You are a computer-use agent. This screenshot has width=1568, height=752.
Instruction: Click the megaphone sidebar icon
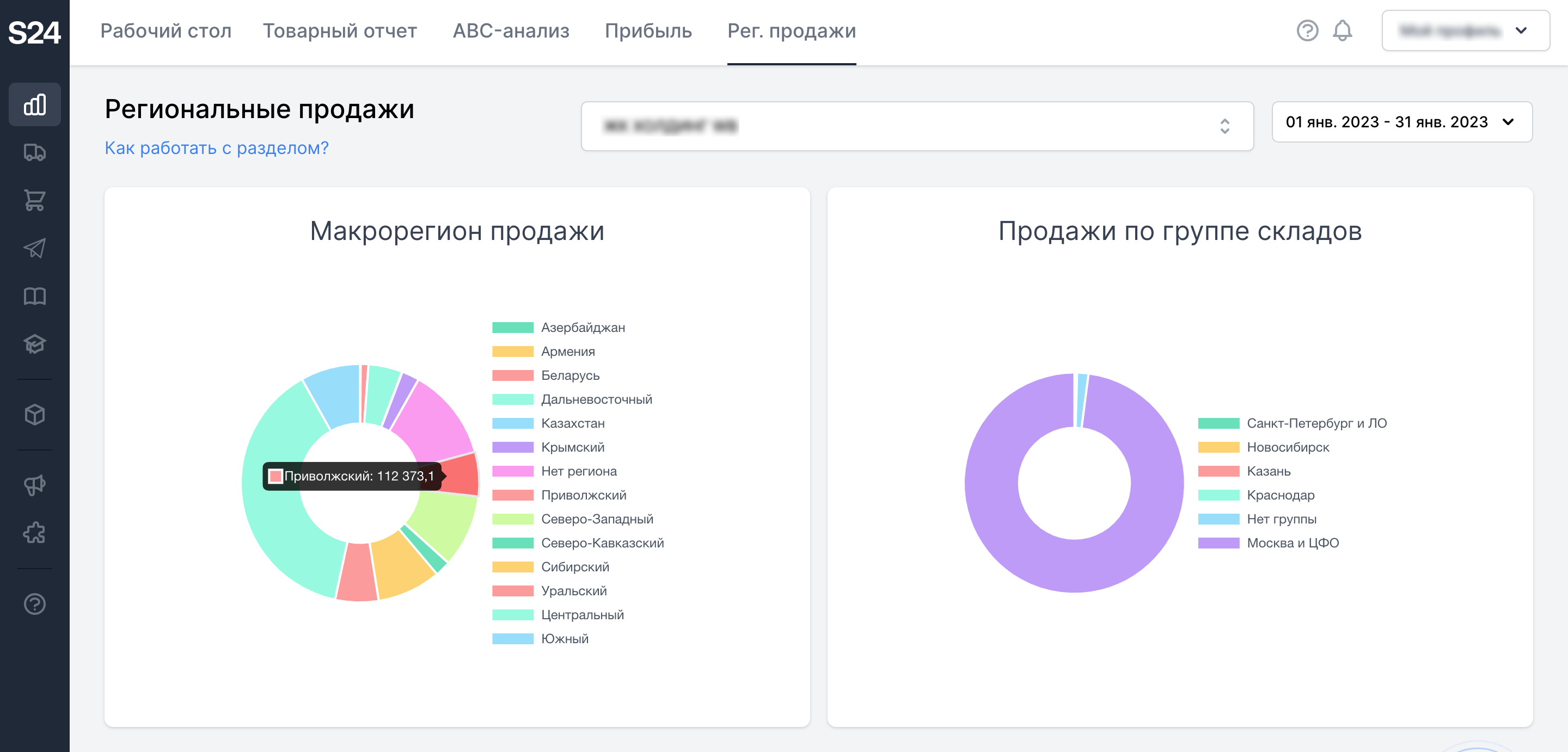pyautogui.click(x=35, y=485)
